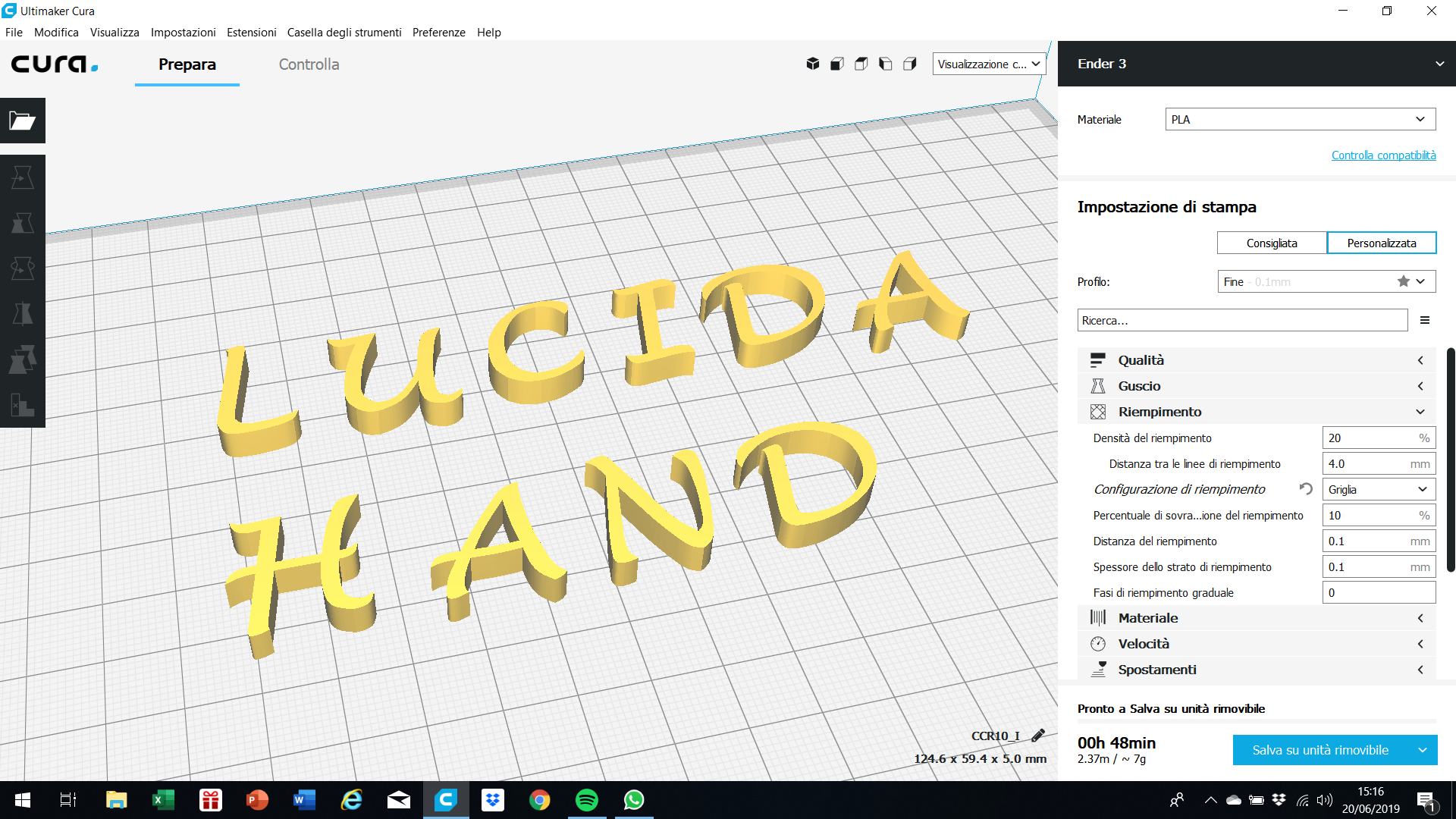The image size is (1456, 819).
Task: Select the Rotate tool in left toolbar
Action: click(x=23, y=268)
